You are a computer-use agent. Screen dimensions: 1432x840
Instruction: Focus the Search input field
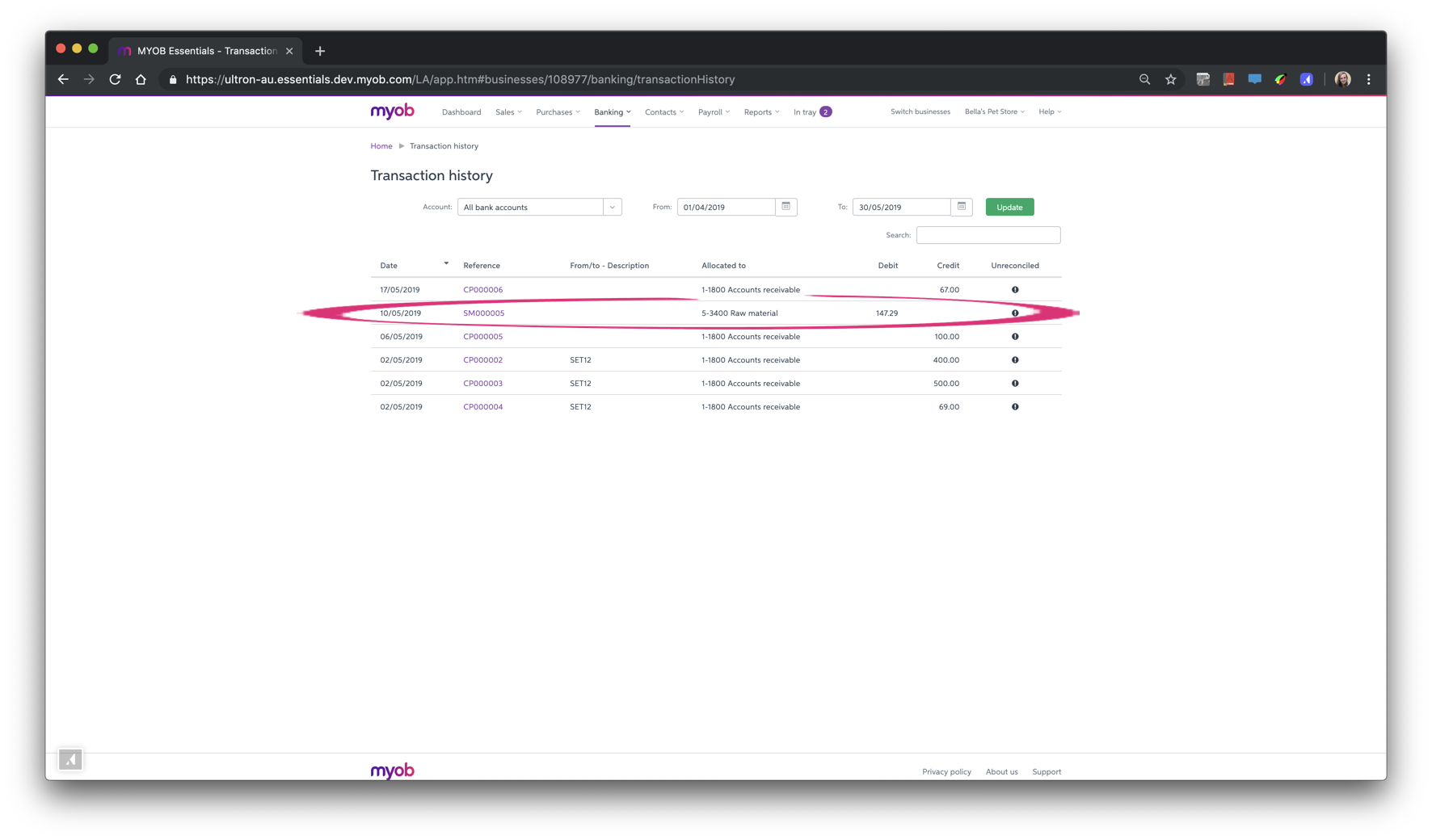(x=988, y=235)
